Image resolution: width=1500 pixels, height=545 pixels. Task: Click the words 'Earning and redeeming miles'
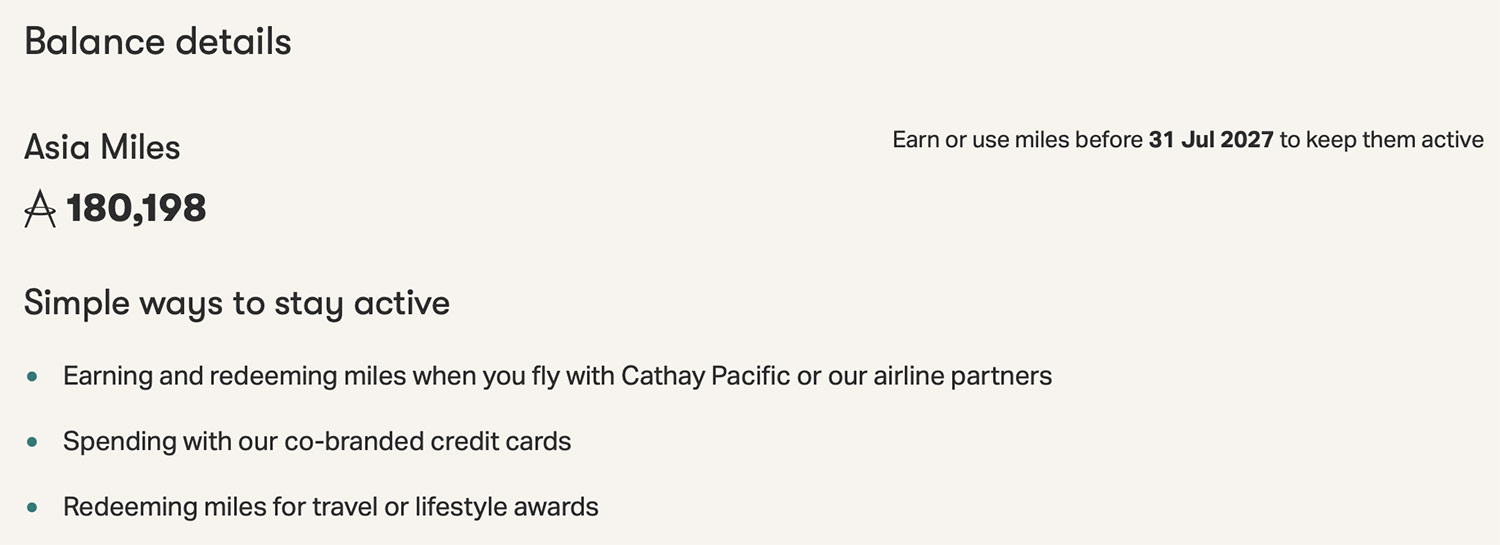click(x=234, y=377)
